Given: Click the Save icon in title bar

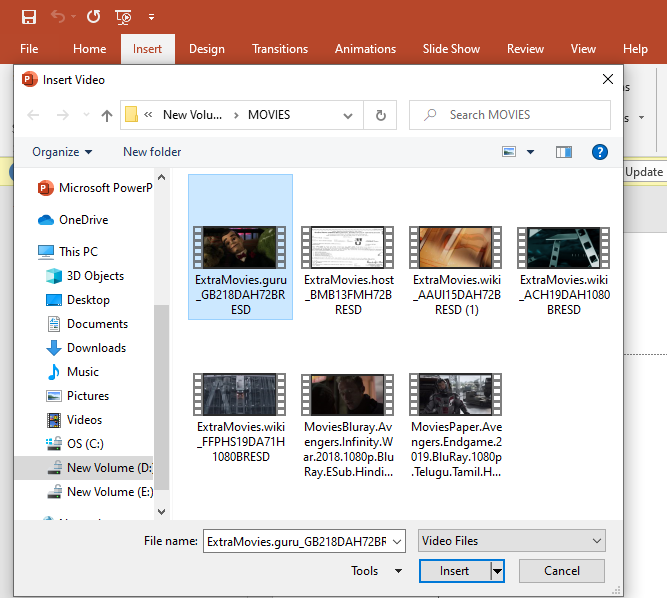Looking at the screenshot, I should 28,17.
